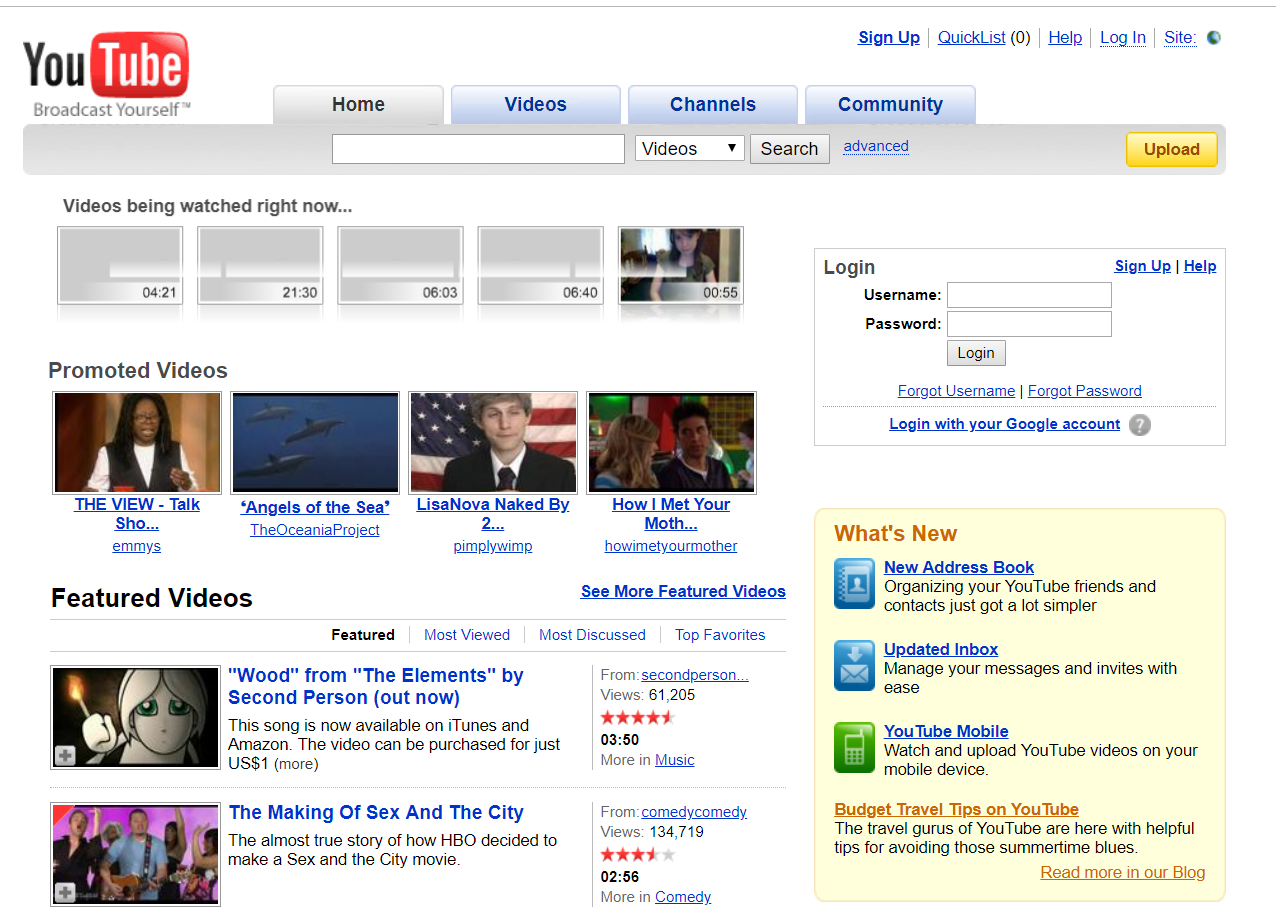Visit emmys channel link
1276x909 pixels.
(137, 546)
